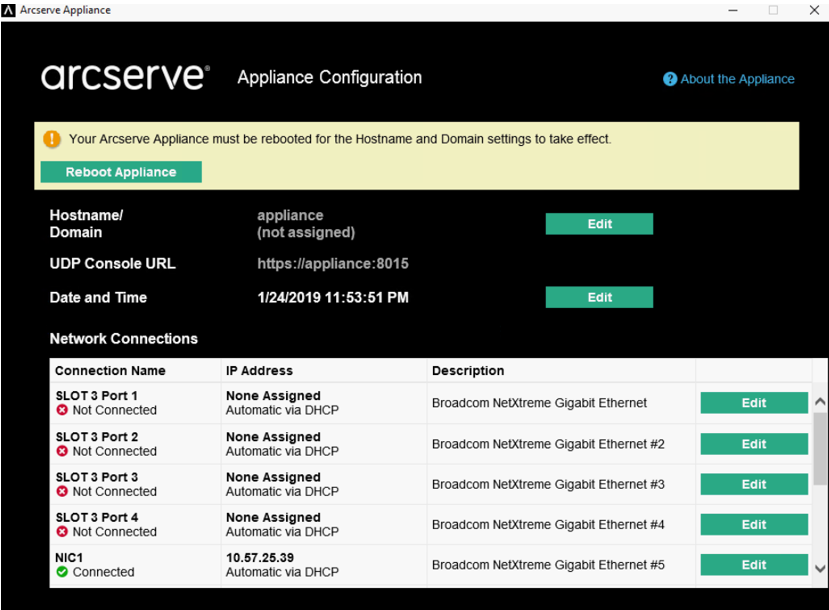829x610 pixels.
Task: Click the network list scroll down arrow
Action: [x=820, y=569]
